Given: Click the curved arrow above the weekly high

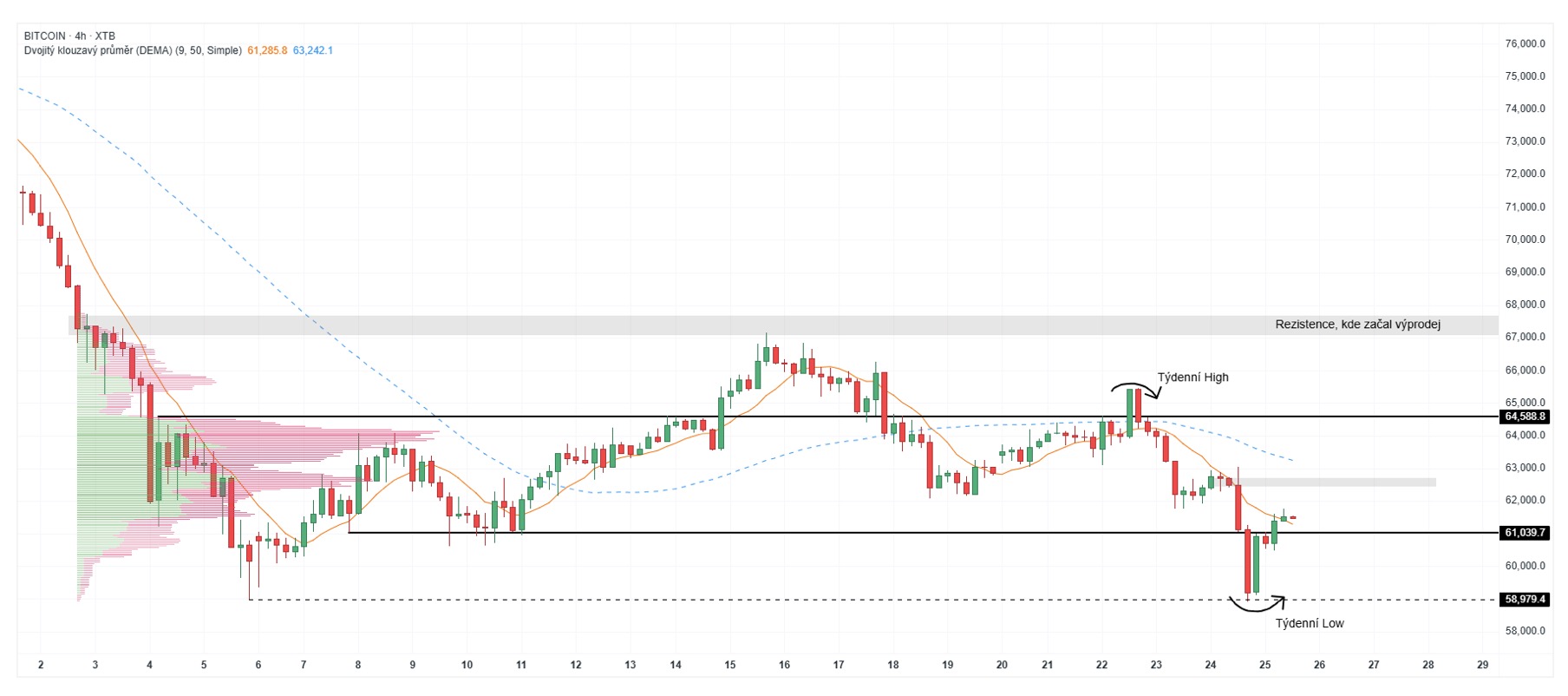Looking at the screenshot, I should (x=1135, y=390).
